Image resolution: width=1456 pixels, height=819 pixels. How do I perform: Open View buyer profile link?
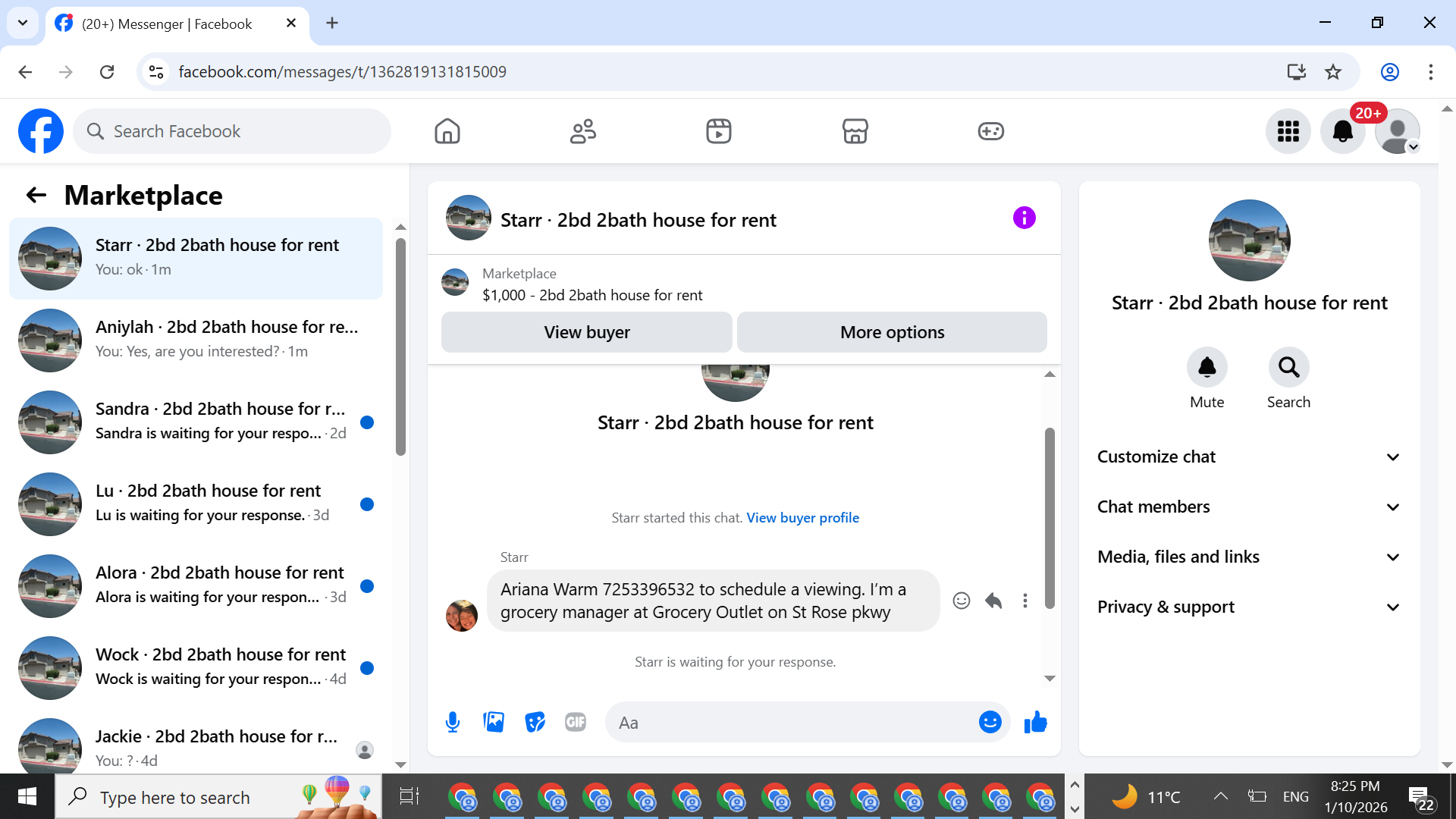[x=802, y=517]
